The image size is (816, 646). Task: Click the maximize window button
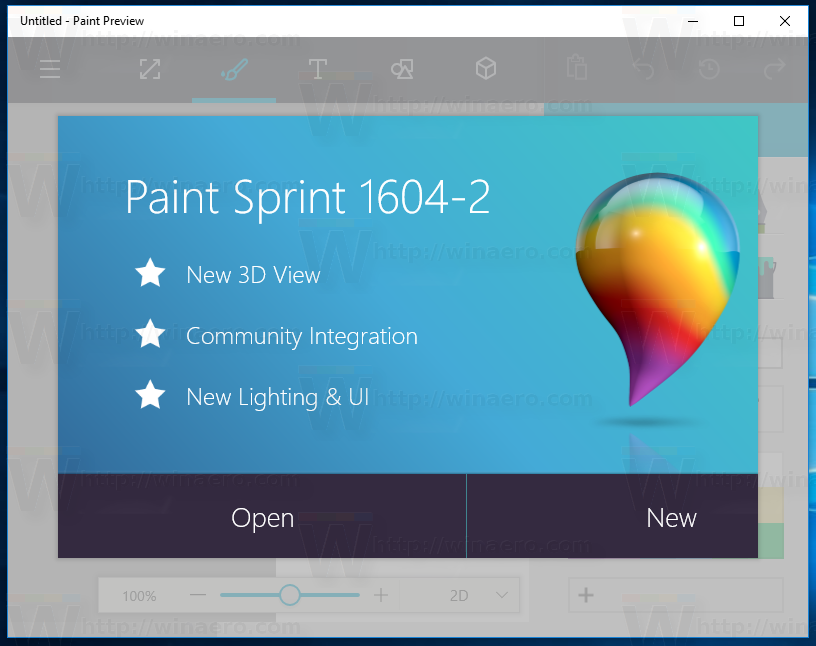coord(738,20)
